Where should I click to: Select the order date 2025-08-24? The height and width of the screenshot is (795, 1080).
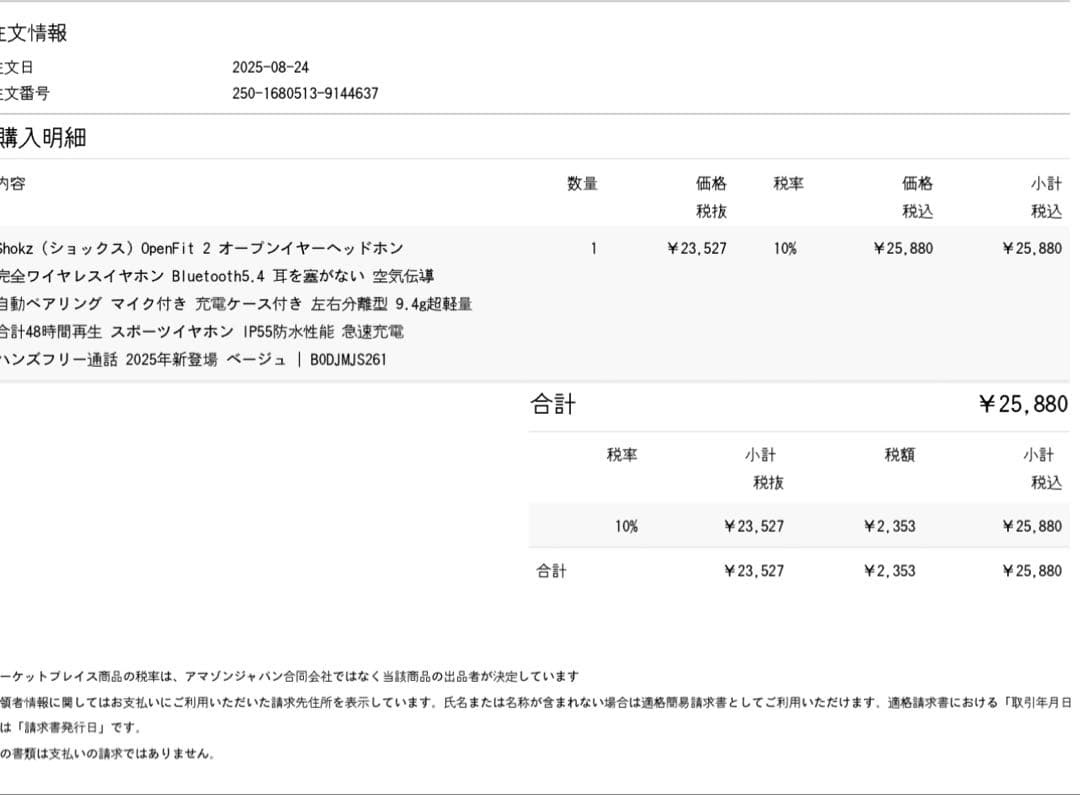pyautogui.click(x=270, y=65)
